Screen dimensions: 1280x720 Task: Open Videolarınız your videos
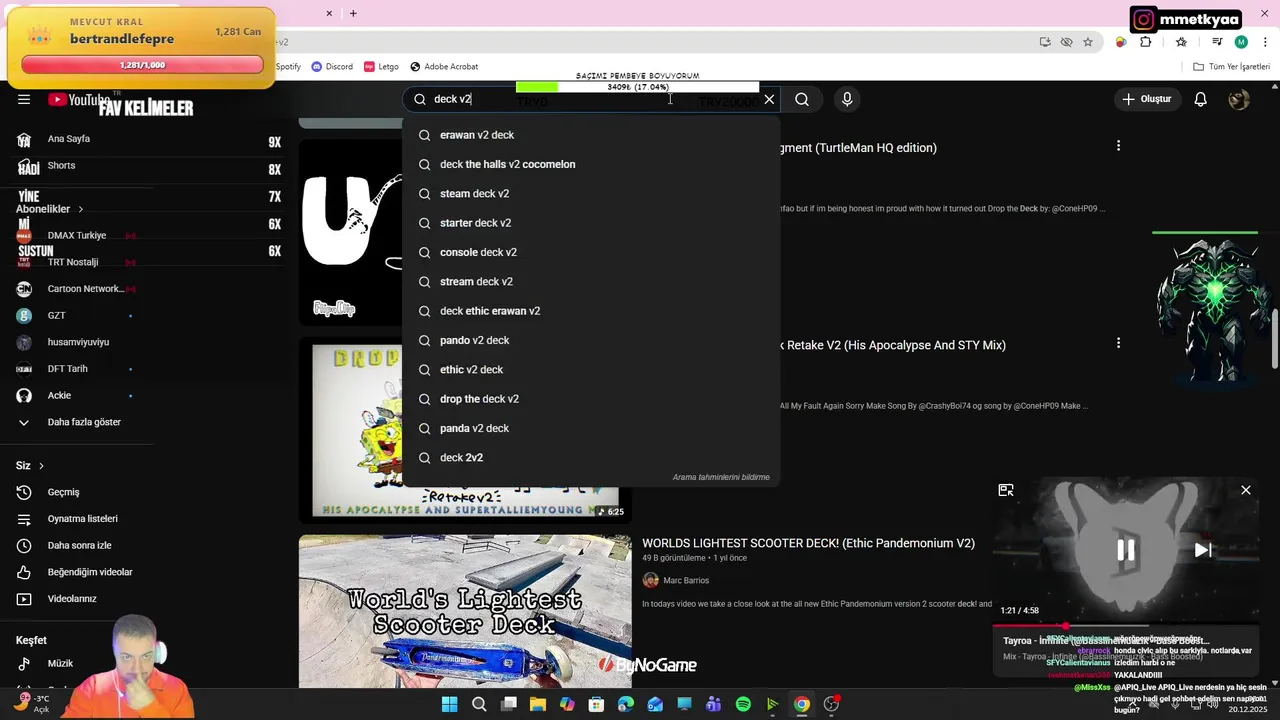point(72,599)
